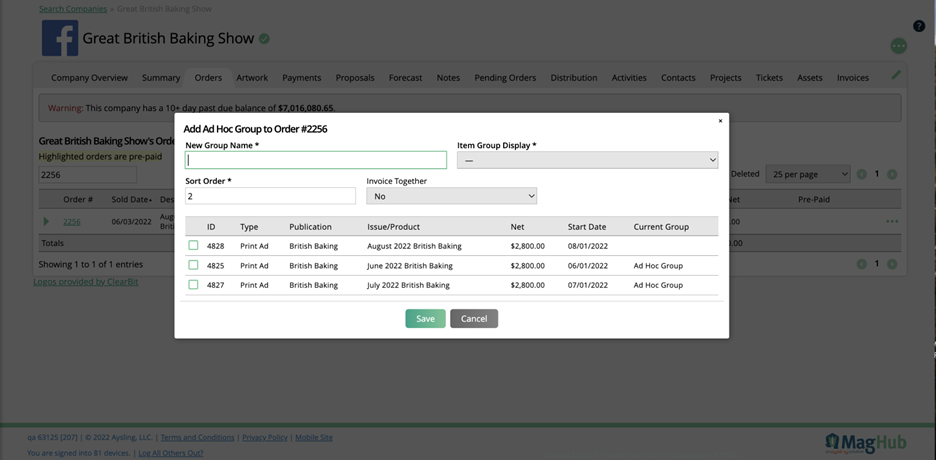Click Ad Hoc Group cell for item 4825
Screen dimensions: 936x460
coord(658,265)
